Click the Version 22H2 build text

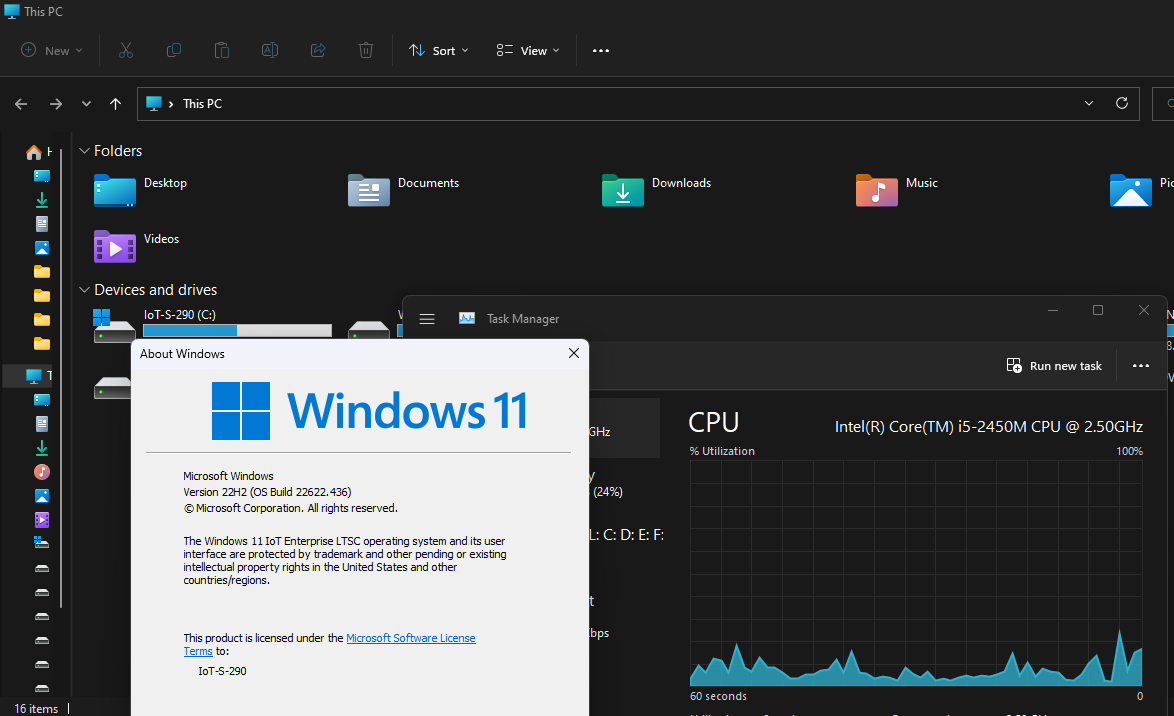tap(267, 492)
